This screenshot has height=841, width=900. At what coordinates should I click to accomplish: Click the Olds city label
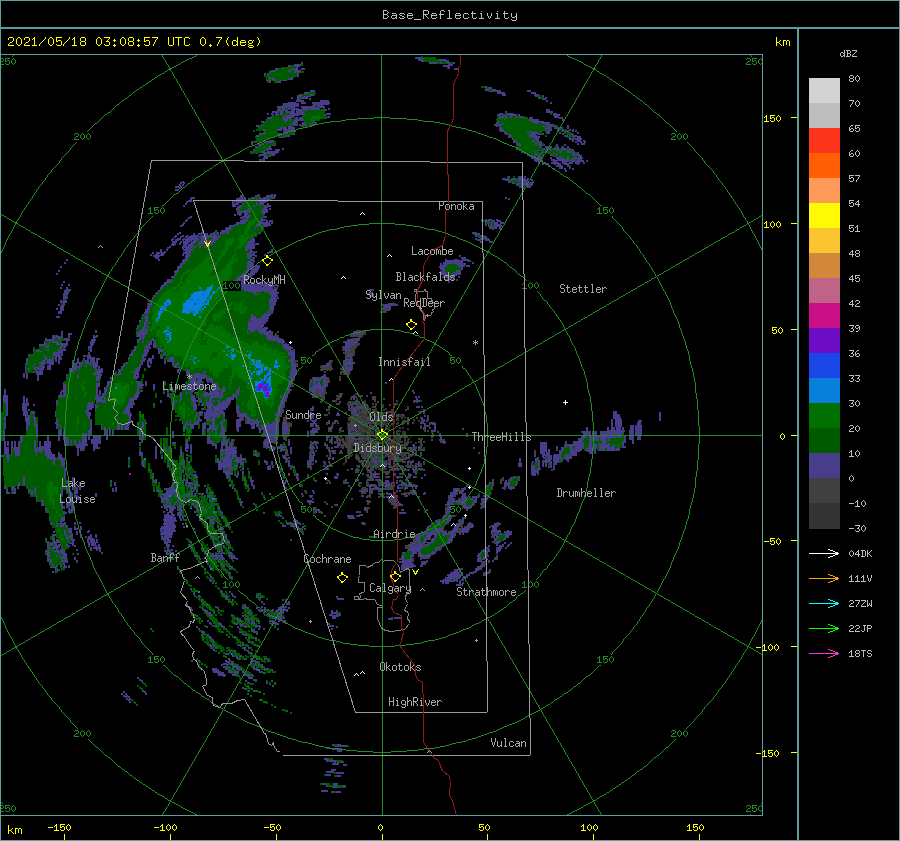[381, 417]
